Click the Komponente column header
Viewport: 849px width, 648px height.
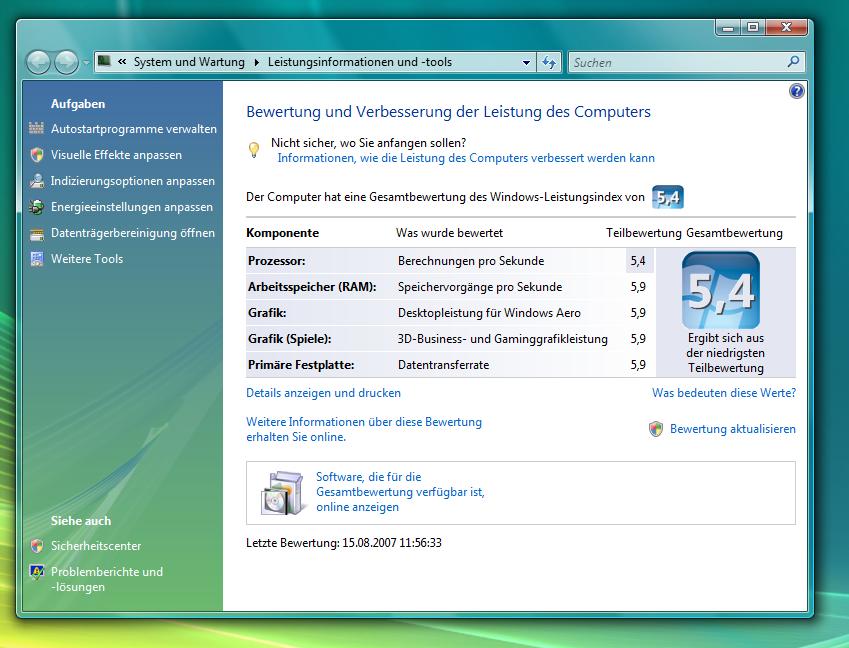click(x=282, y=233)
